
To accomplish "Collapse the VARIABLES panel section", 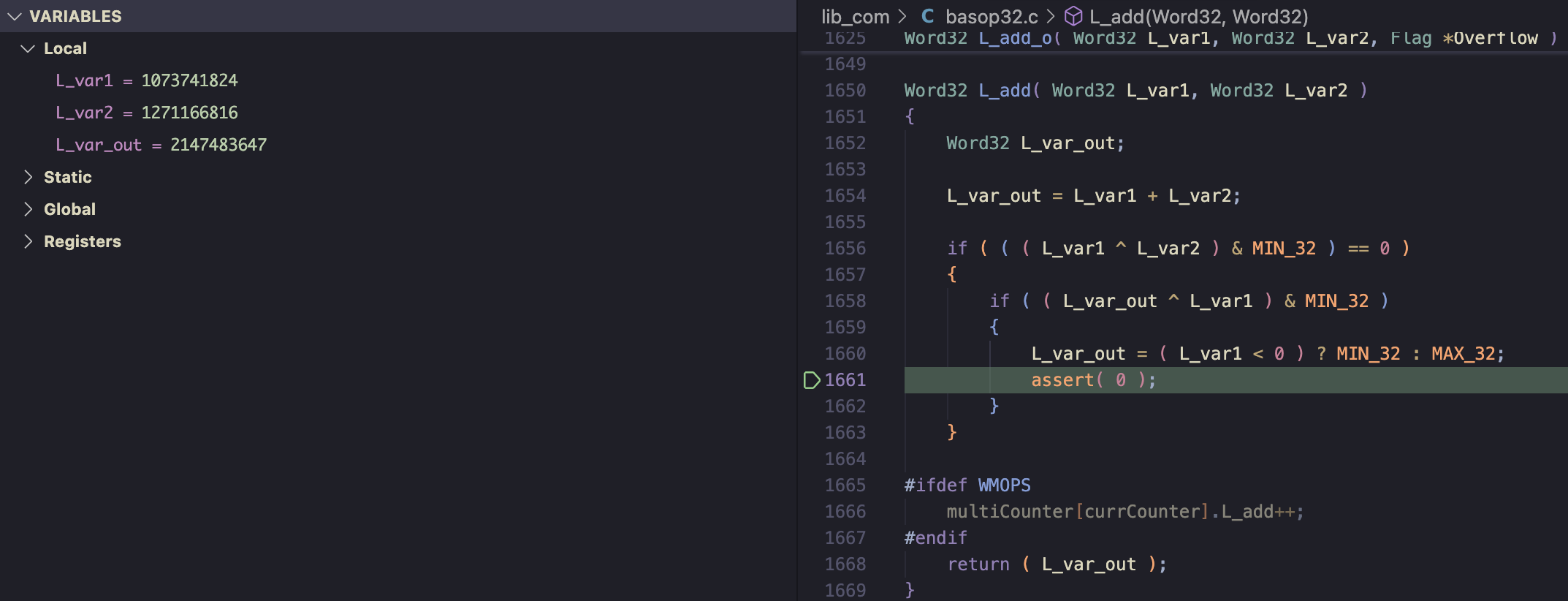I will [x=15, y=16].
